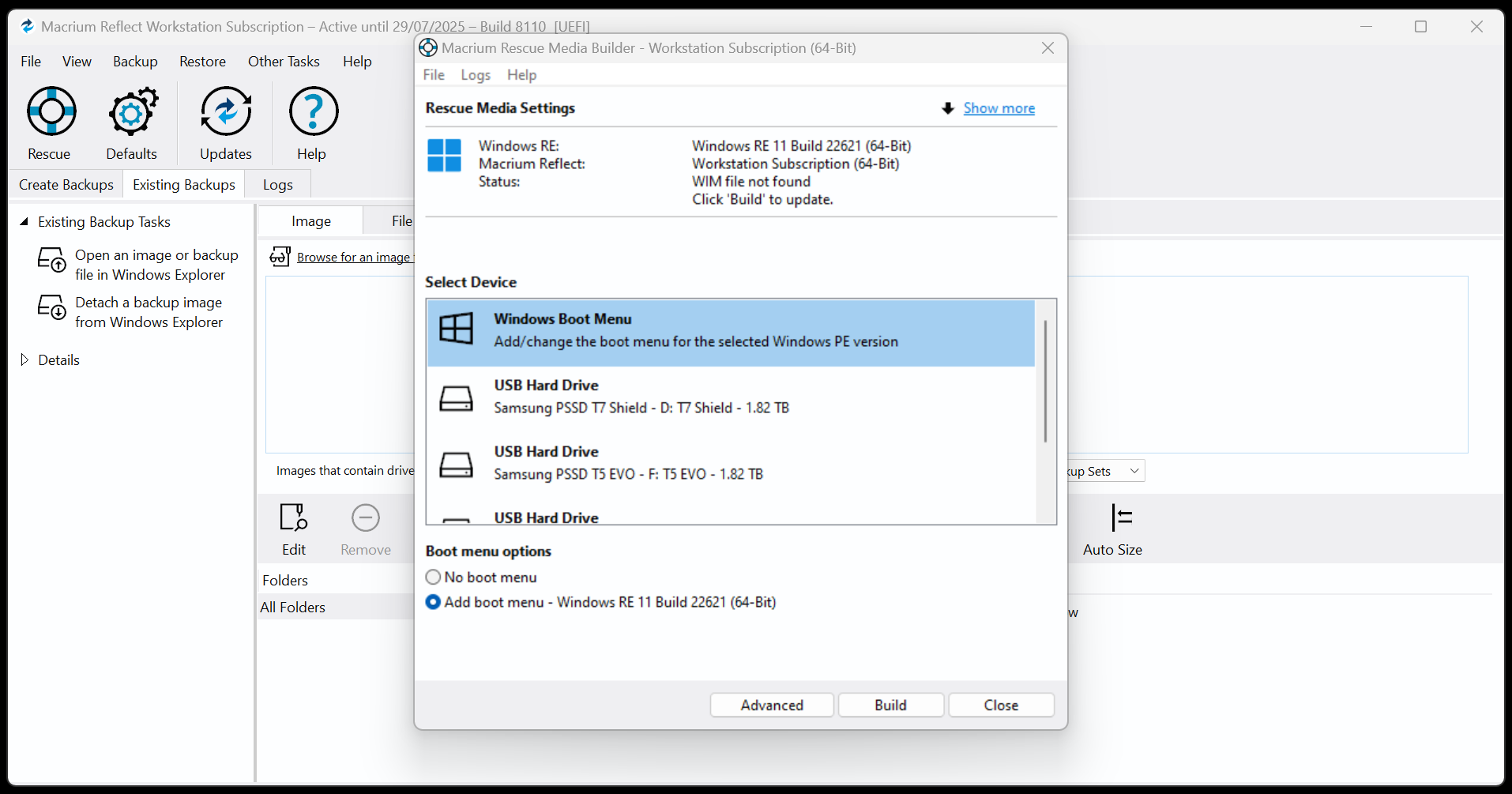The height and width of the screenshot is (794, 1512).
Task: Select the Edit icon in the backup toolbar
Action: pyautogui.click(x=294, y=517)
